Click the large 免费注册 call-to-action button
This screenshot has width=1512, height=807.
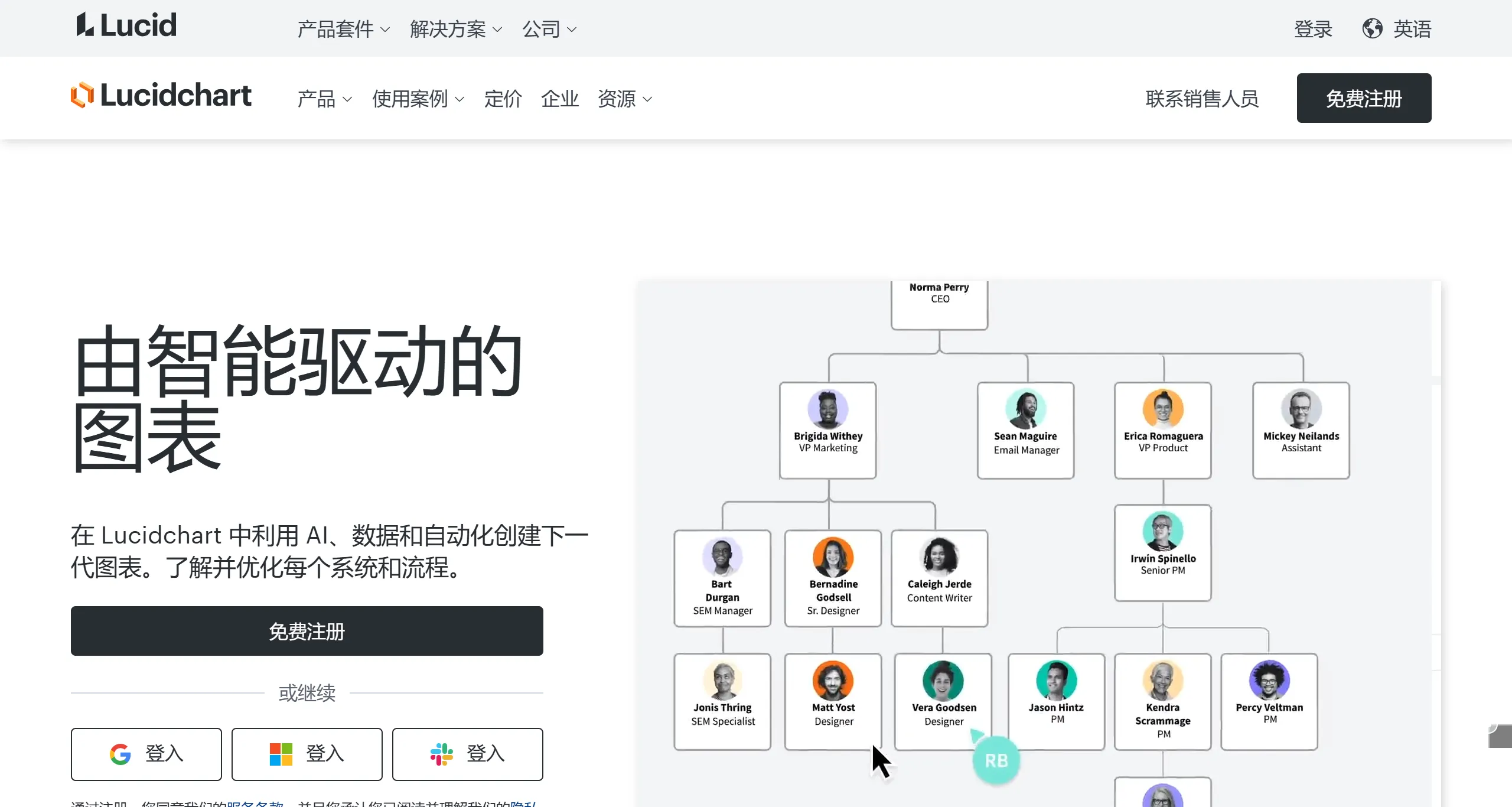(x=307, y=631)
